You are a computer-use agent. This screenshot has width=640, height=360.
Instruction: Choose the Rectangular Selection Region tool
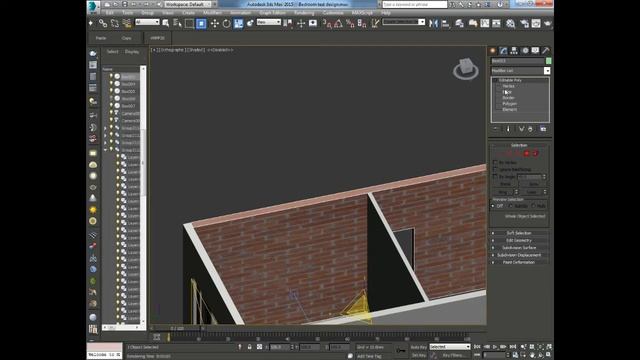tap(189, 24)
